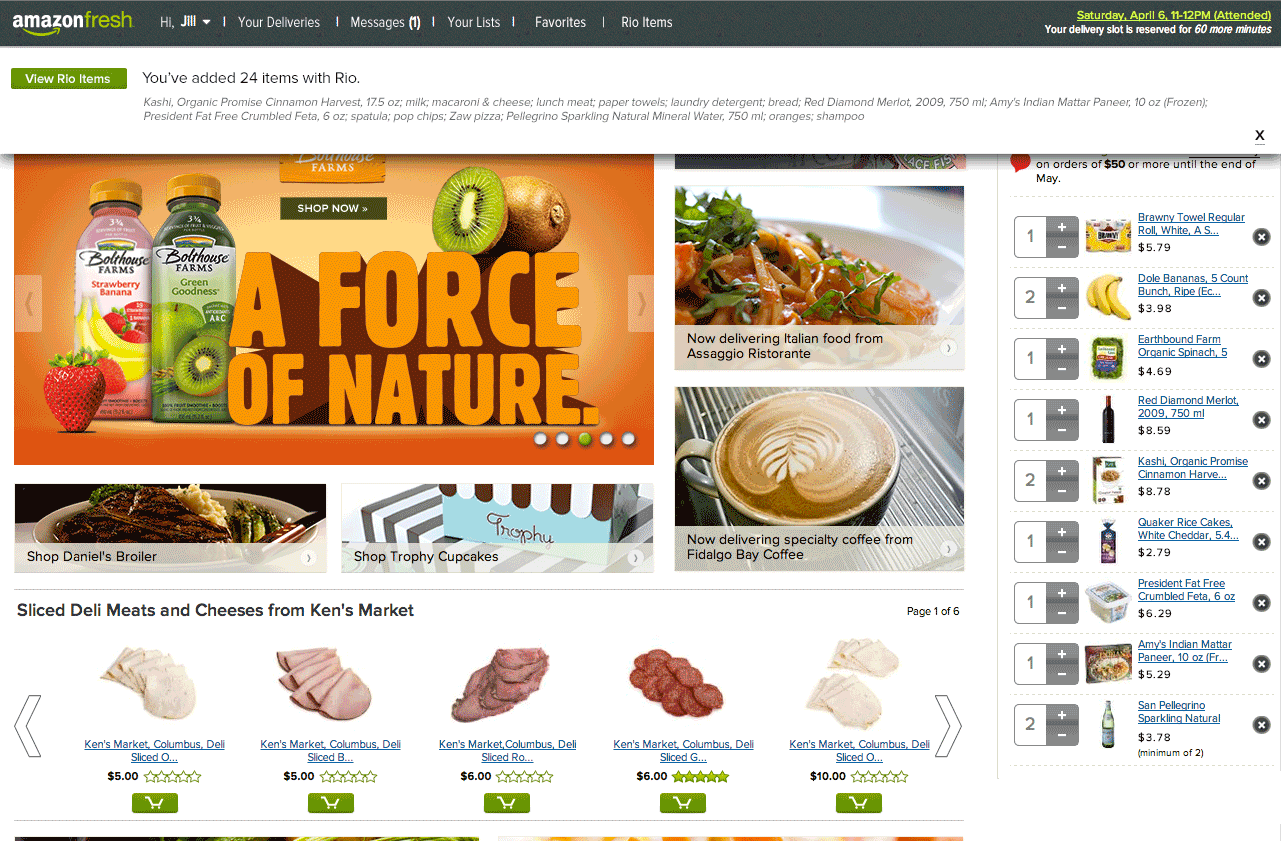Open Messages (1)
Screen dimensions: 1281x841
pyautogui.click(x=385, y=22)
